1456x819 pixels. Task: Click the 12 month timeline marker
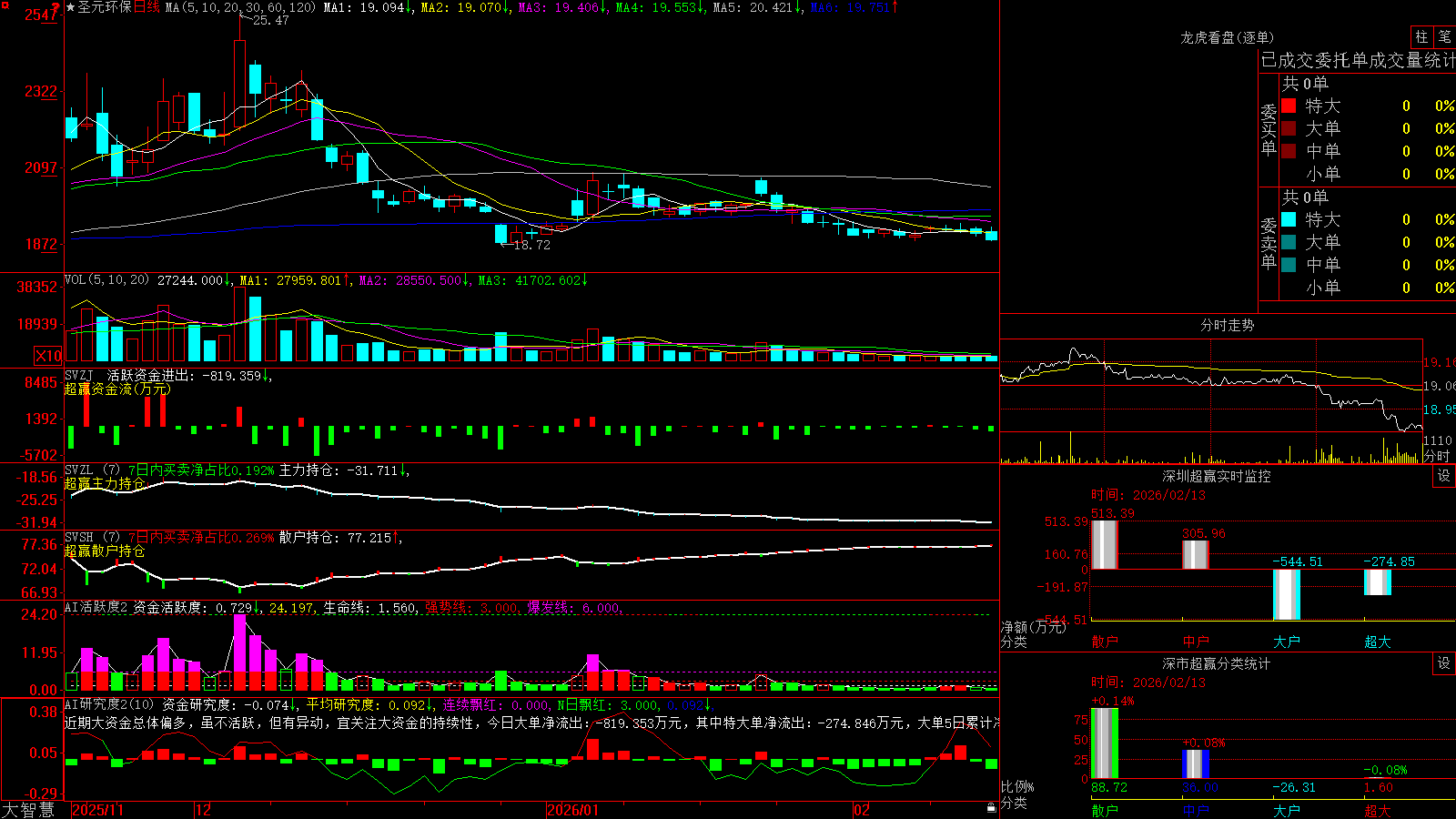click(204, 810)
